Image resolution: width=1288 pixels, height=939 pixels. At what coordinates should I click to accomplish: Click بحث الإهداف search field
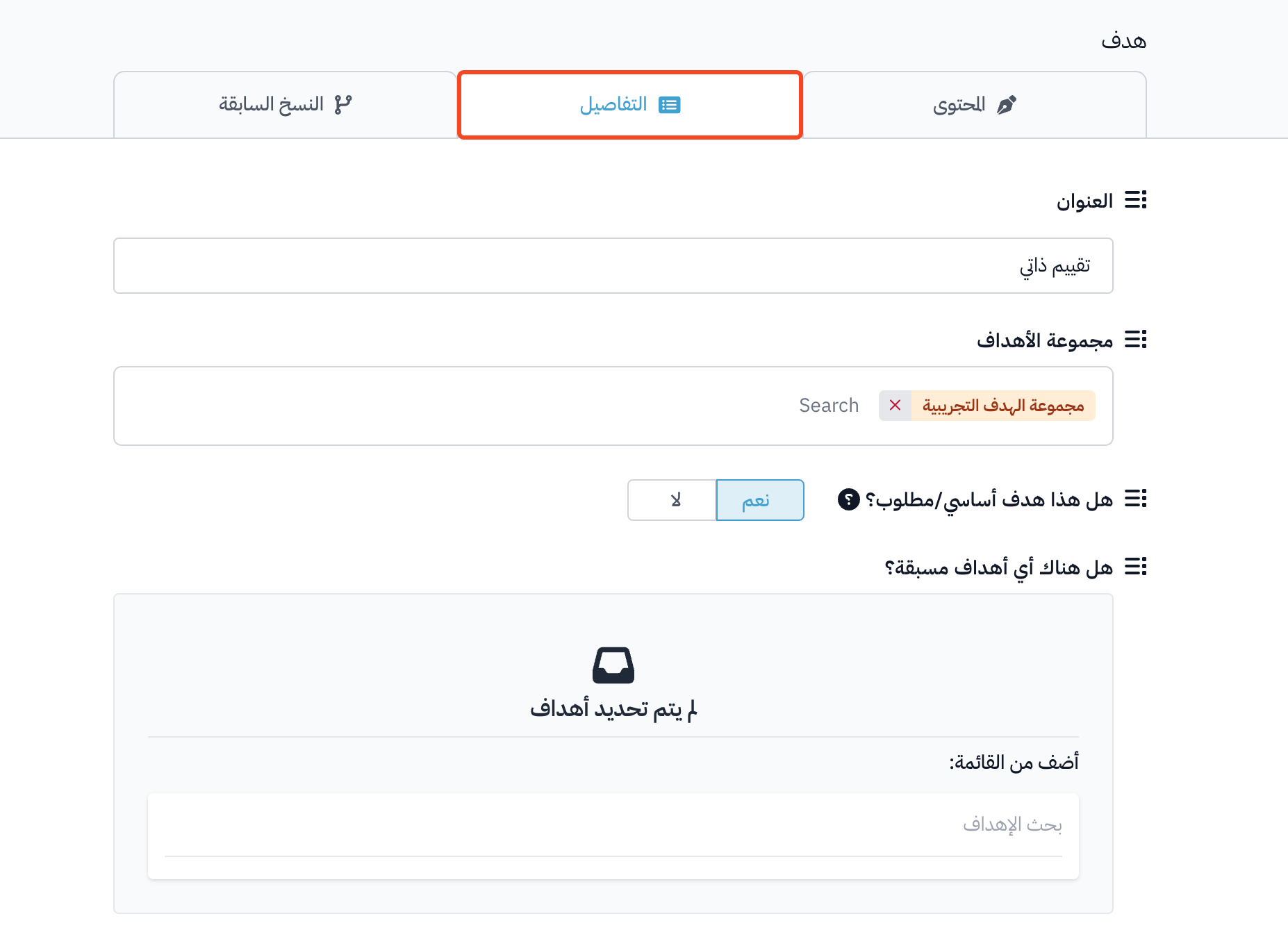coord(613,825)
